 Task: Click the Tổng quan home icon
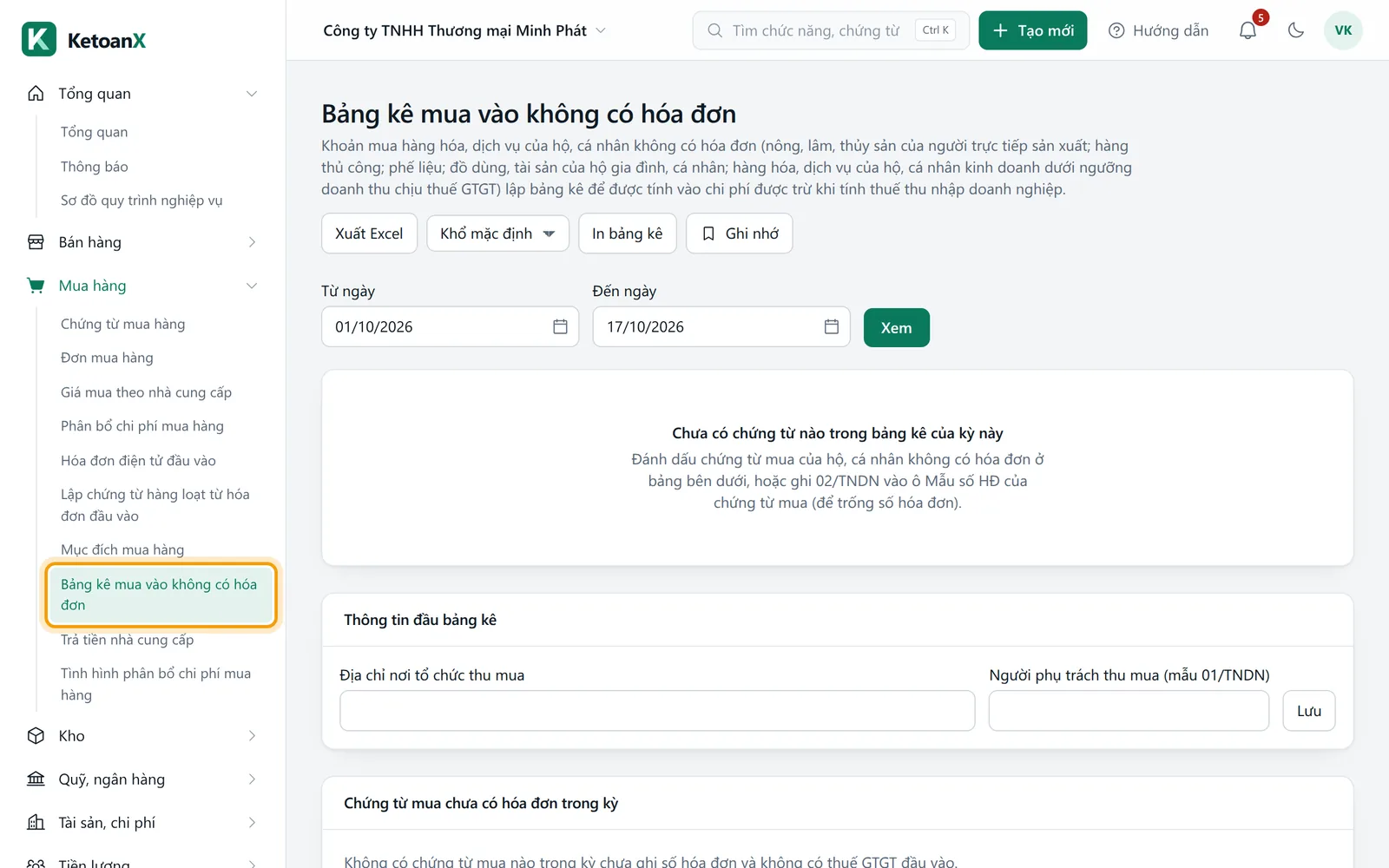(36, 94)
